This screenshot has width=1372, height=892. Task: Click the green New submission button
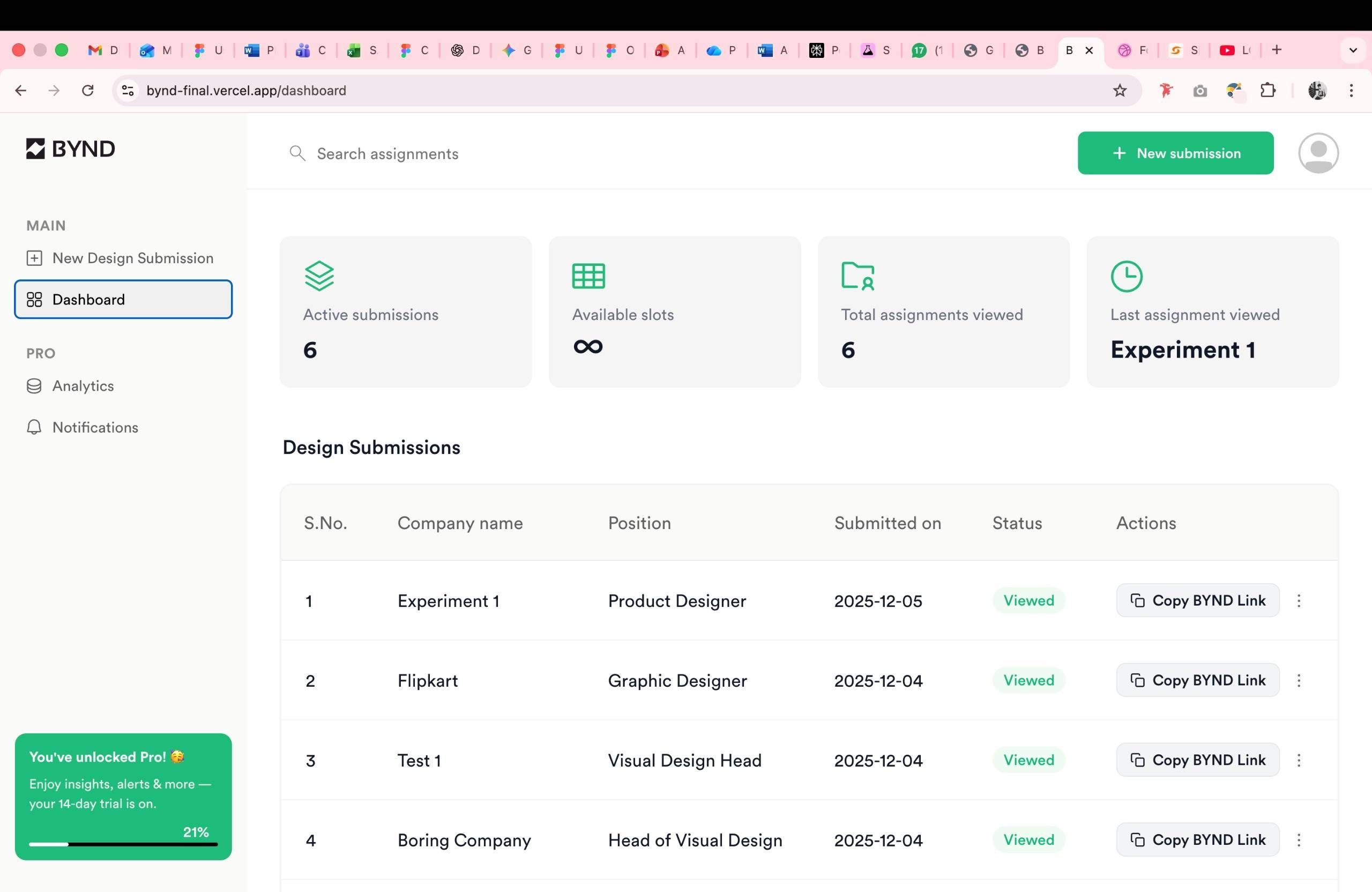coord(1175,153)
